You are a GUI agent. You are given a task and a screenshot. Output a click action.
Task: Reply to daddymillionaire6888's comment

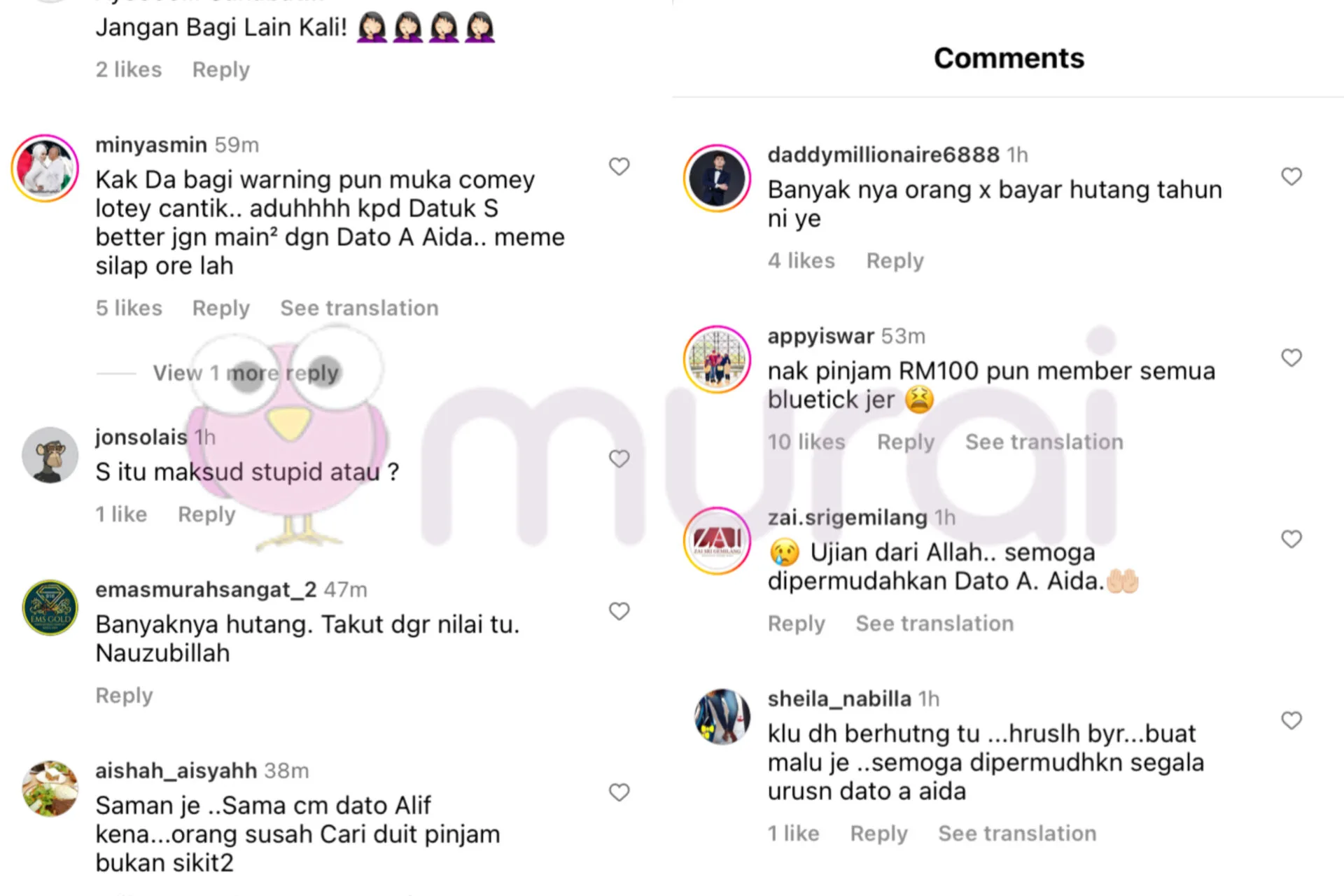[895, 261]
